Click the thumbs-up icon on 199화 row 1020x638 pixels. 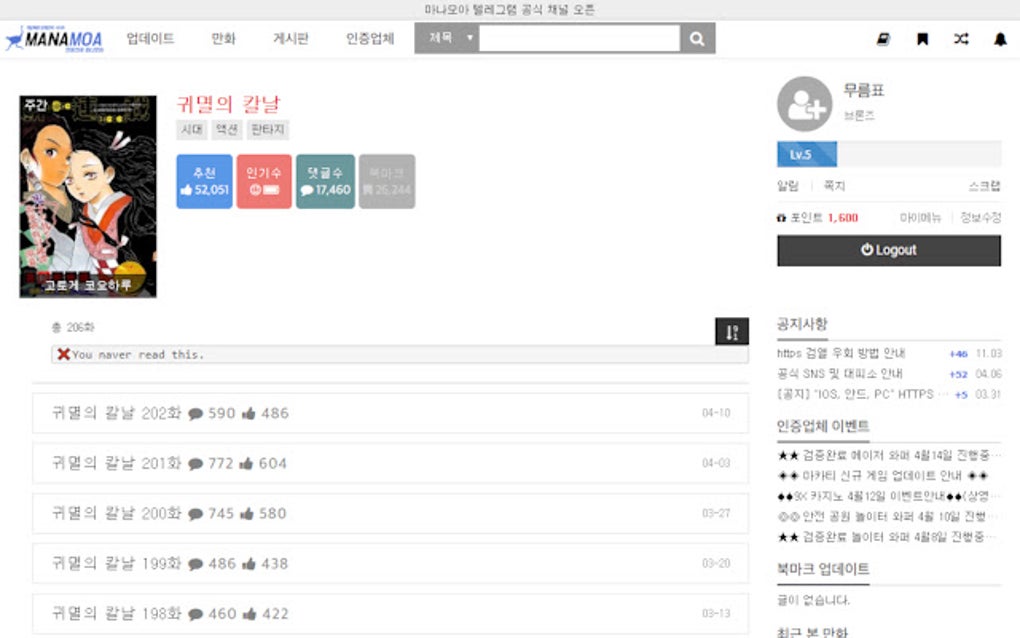point(248,564)
